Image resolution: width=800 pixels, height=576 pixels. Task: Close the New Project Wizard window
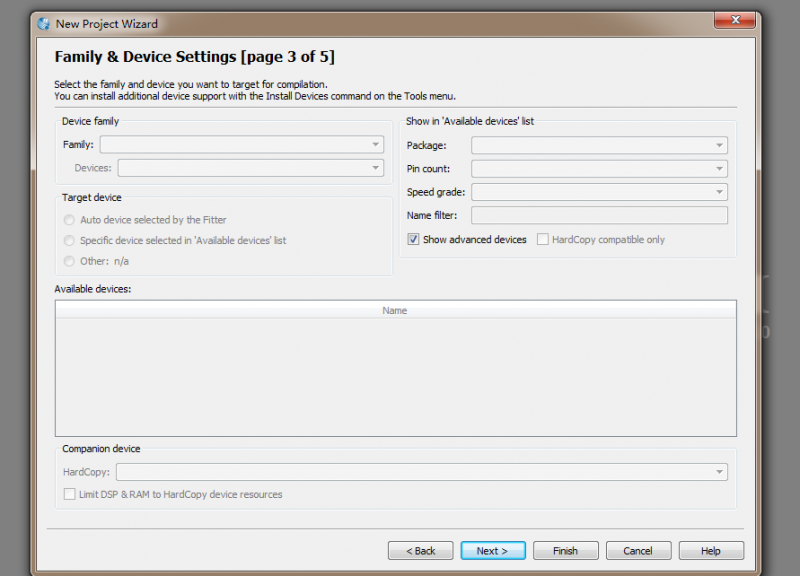735,20
